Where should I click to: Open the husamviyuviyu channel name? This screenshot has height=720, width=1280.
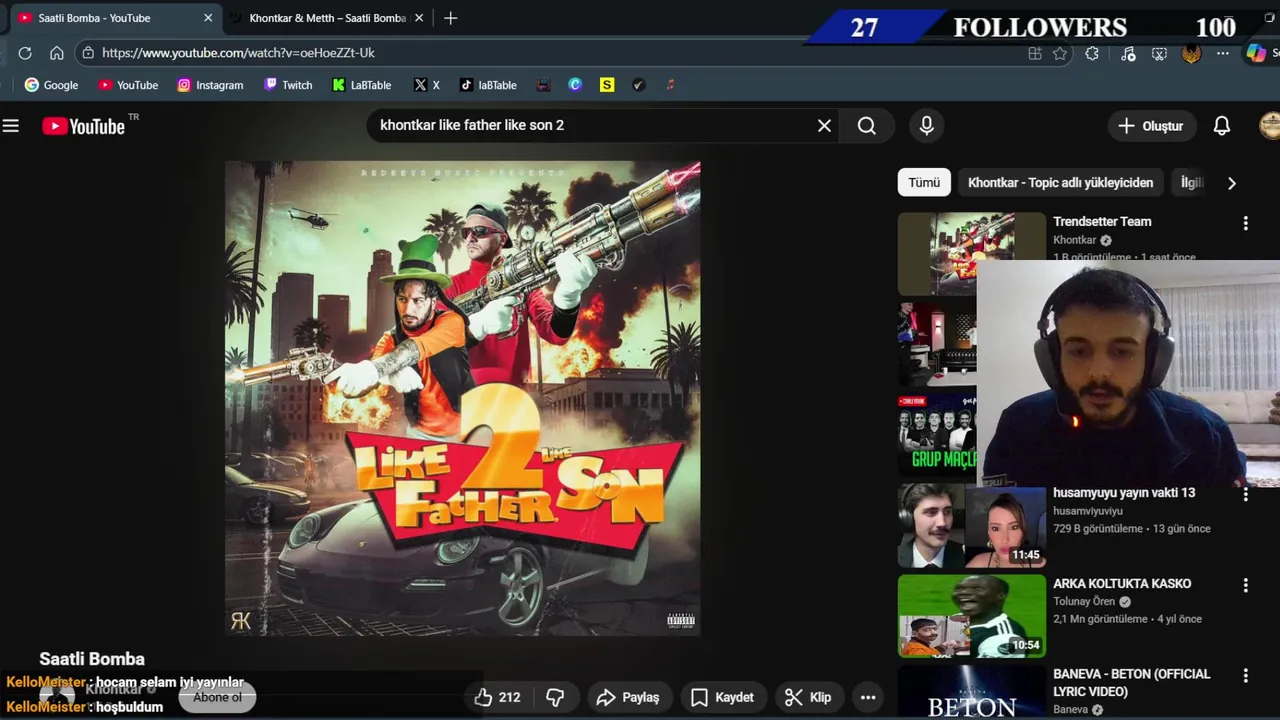pos(1087,511)
